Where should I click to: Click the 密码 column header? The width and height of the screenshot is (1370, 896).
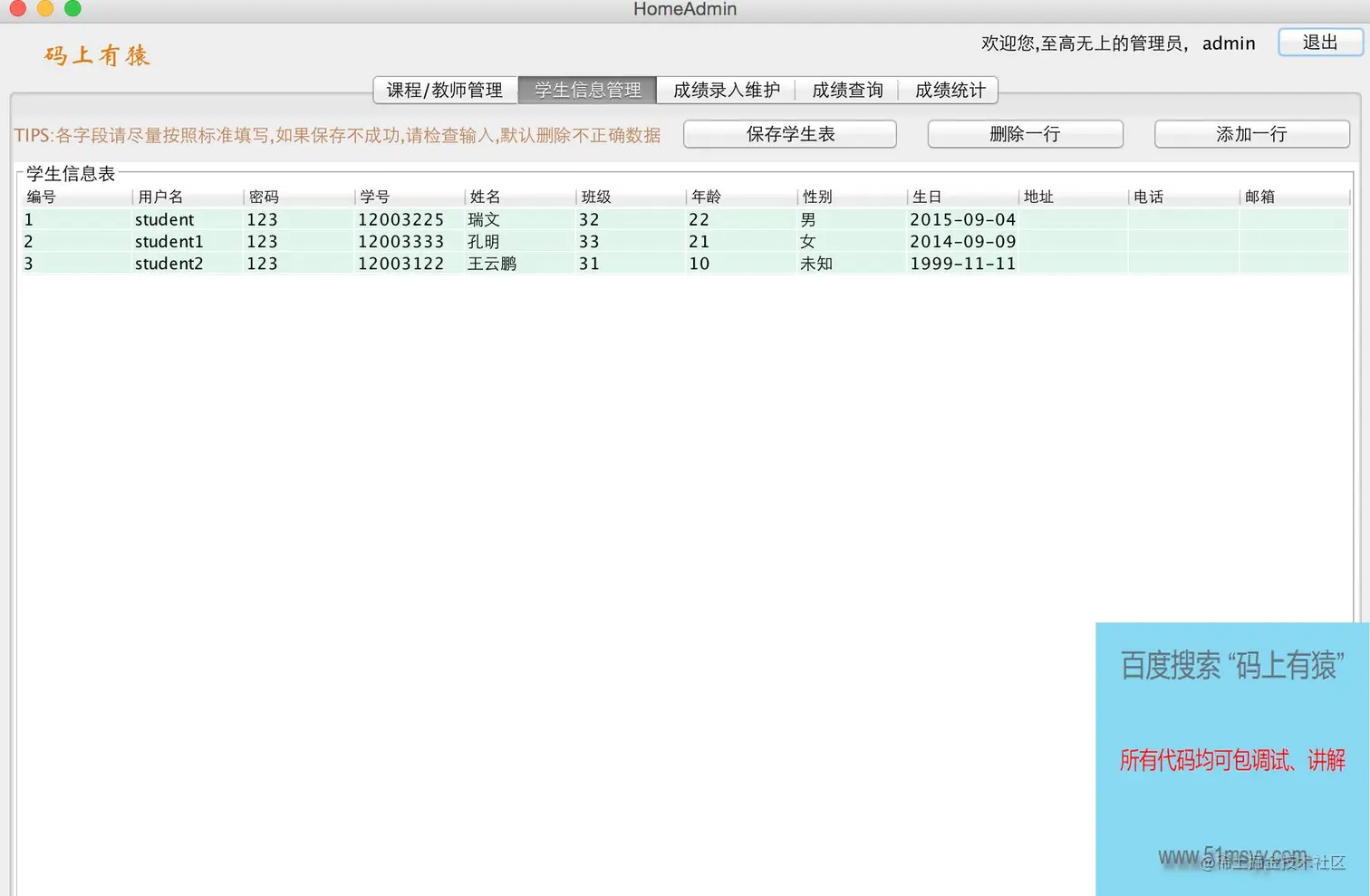299,197
